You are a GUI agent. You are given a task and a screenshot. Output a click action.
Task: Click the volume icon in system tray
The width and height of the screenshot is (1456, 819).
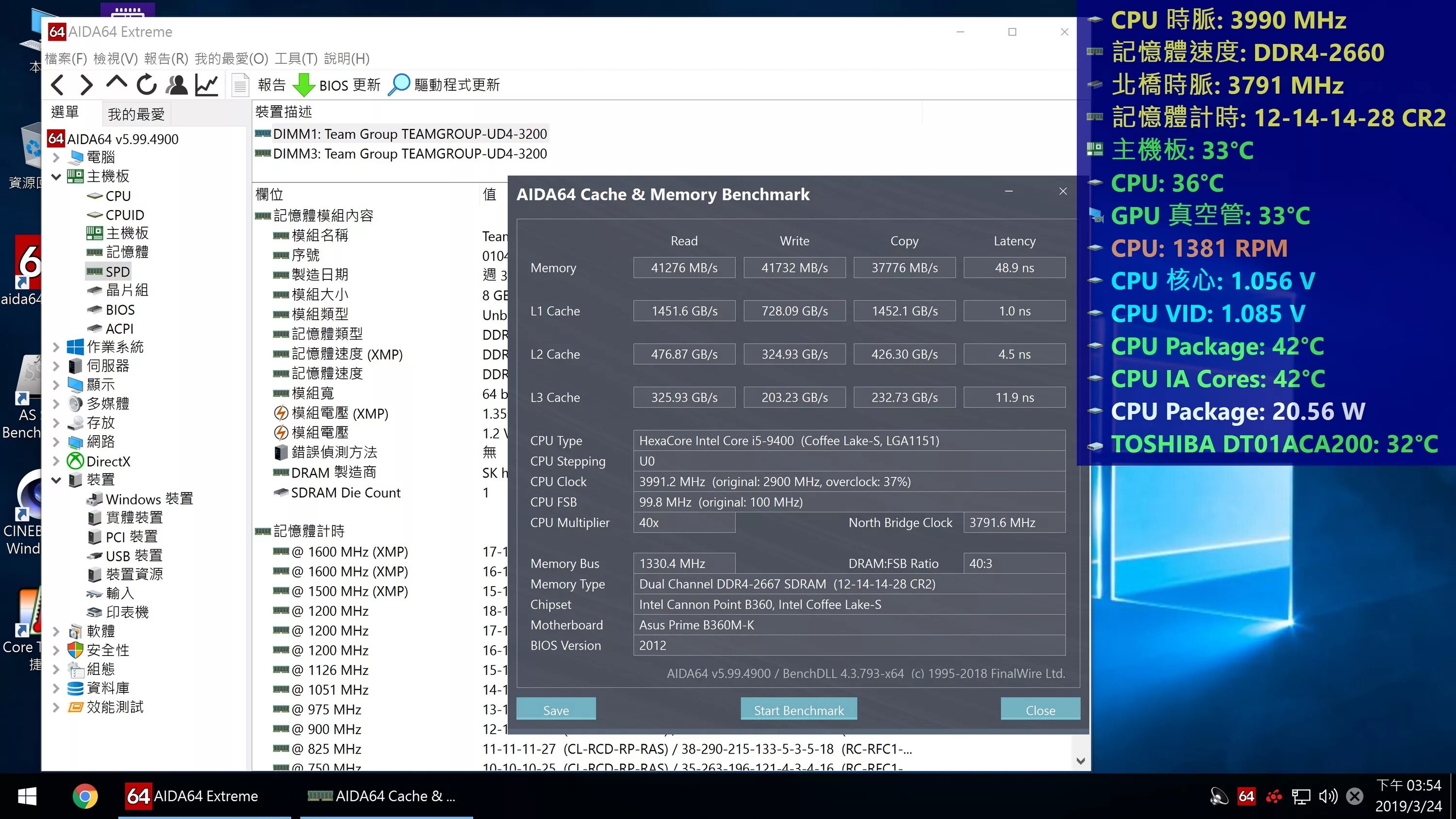(x=1328, y=796)
